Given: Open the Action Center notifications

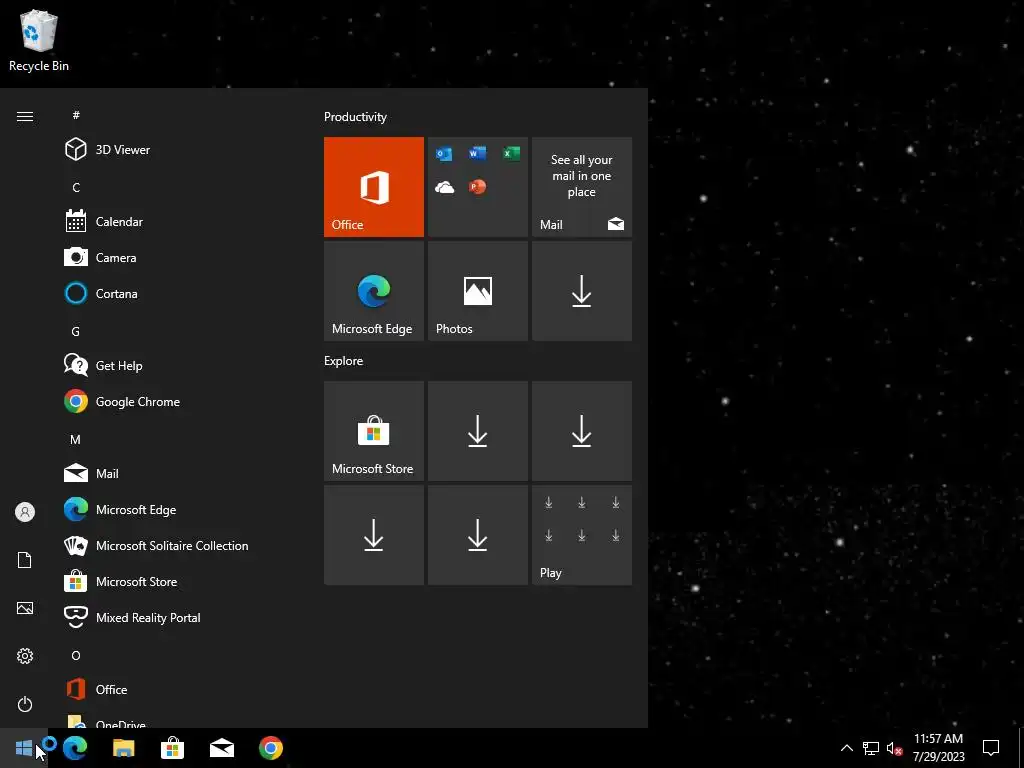Looking at the screenshot, I should [991, 748].
